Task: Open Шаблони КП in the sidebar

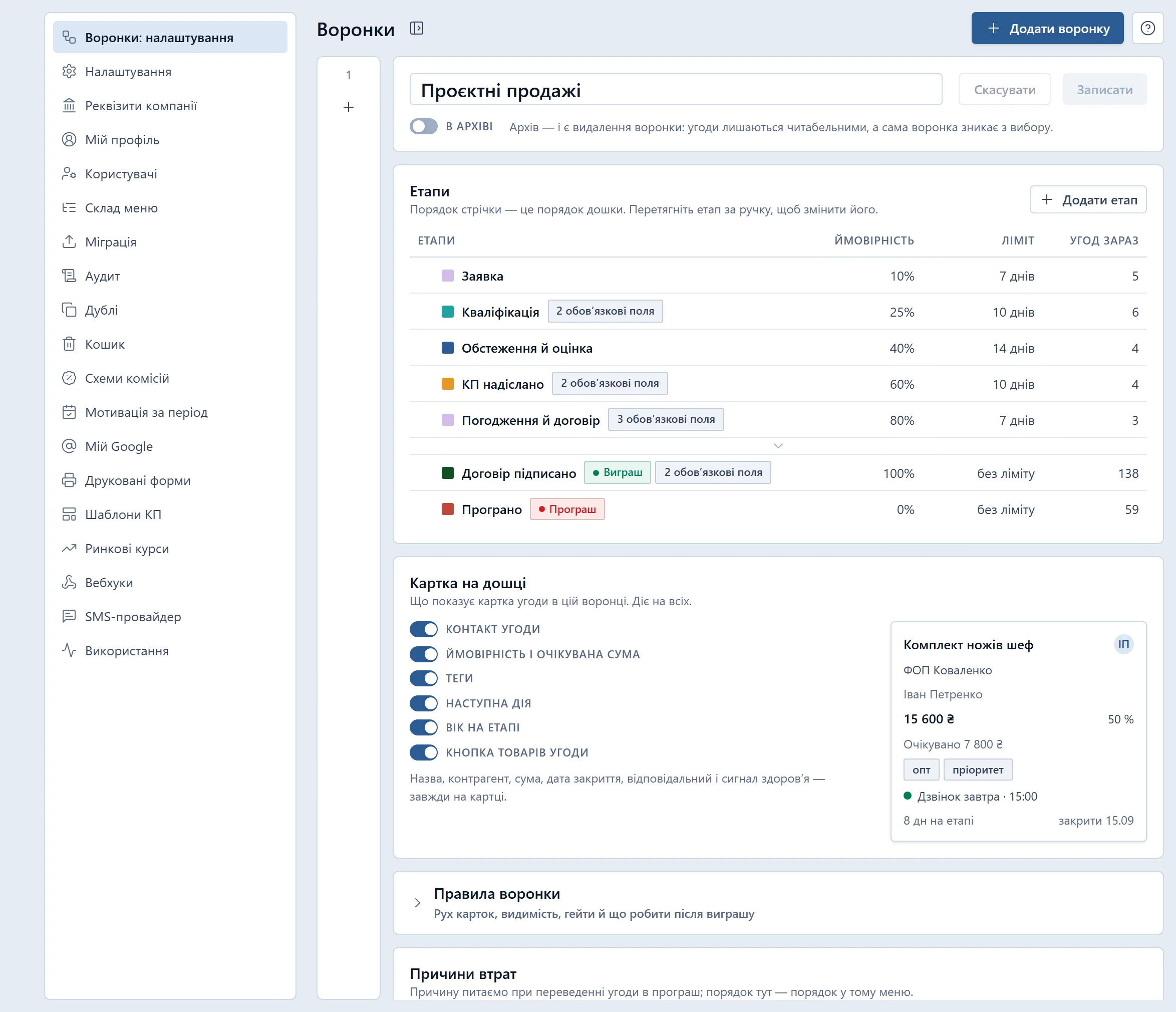Action: tap(170, 514)
